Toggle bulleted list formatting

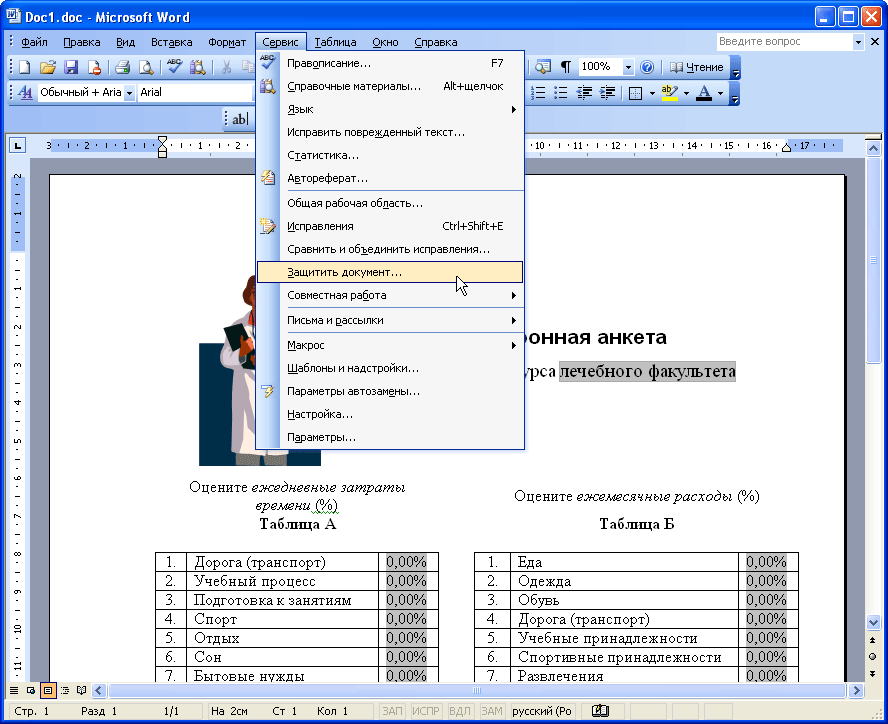561,92
